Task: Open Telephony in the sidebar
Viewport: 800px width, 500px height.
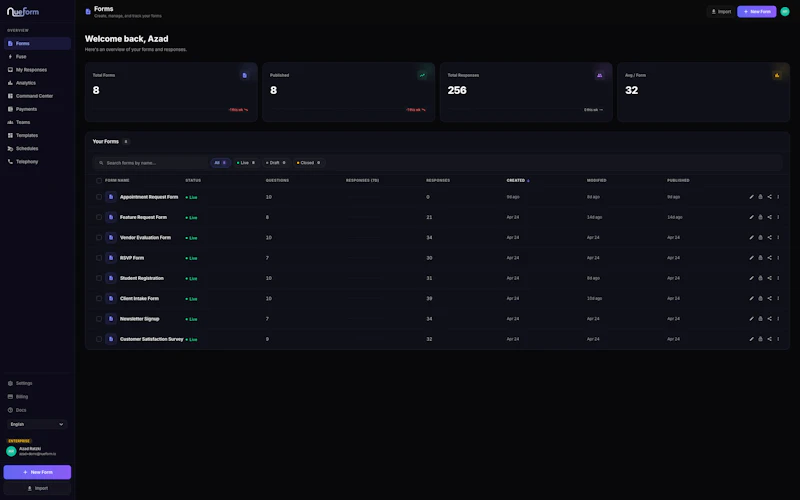Action: tap(37, 162)
